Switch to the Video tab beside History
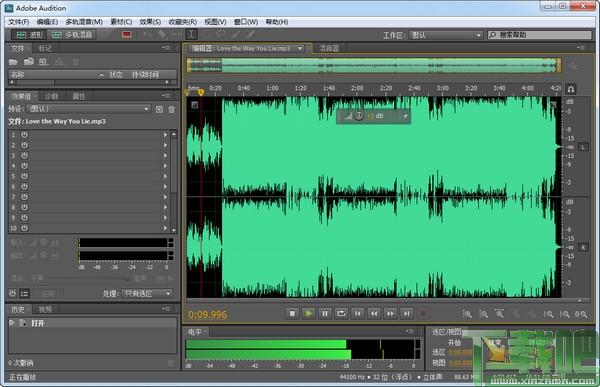This screenshot has width=600, height=387. pyautogui.click(x=45, y=309)
